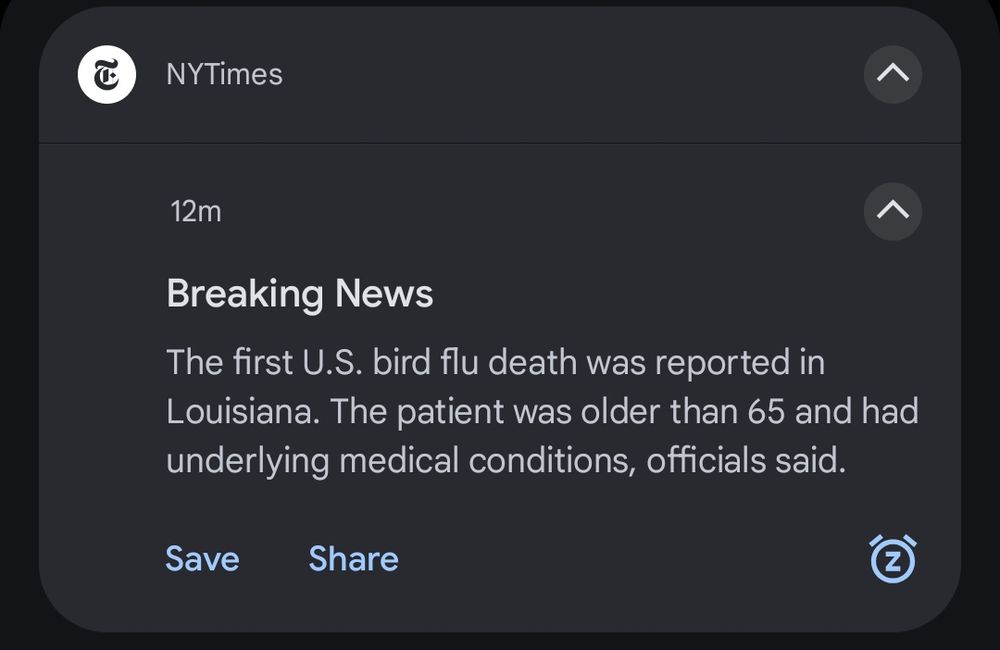Collapse the expanded Breaking News notification

[x=892, y=212]
